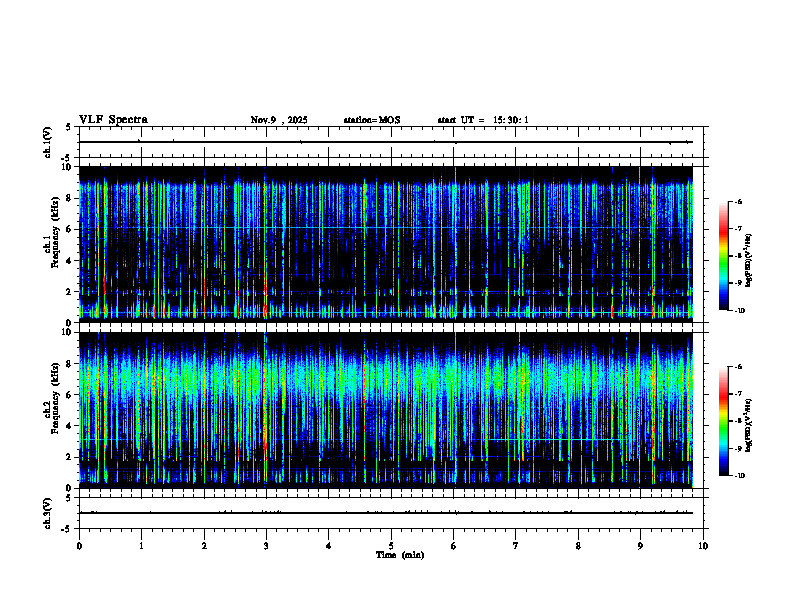Click the "8" kHz tick of ch.2 spectrogram
This screenshot has height=612, width=792.
[x=70, y=364]
